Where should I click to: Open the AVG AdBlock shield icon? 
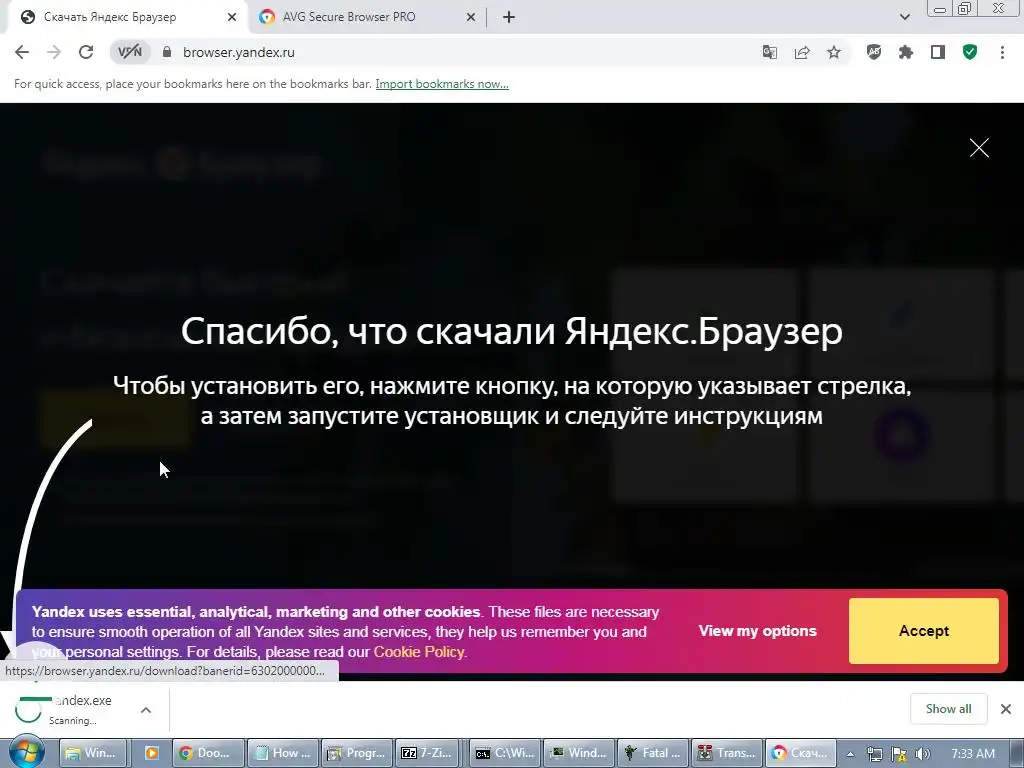coord(874,52)
